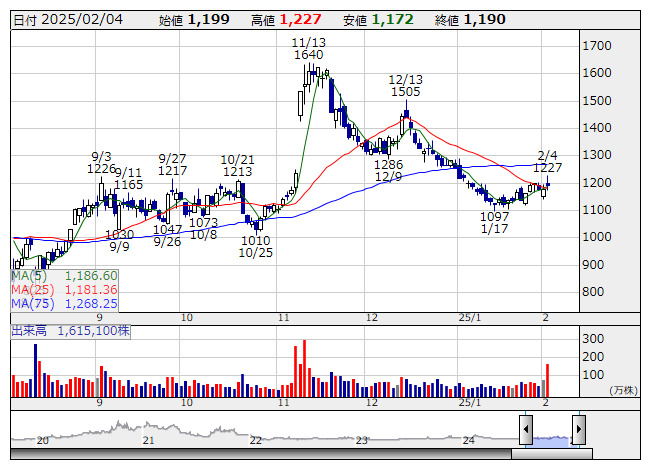The height and width of the screenshot is (470, 653).
Task: Click year 24 in the overview timeline
Action: 469,440
